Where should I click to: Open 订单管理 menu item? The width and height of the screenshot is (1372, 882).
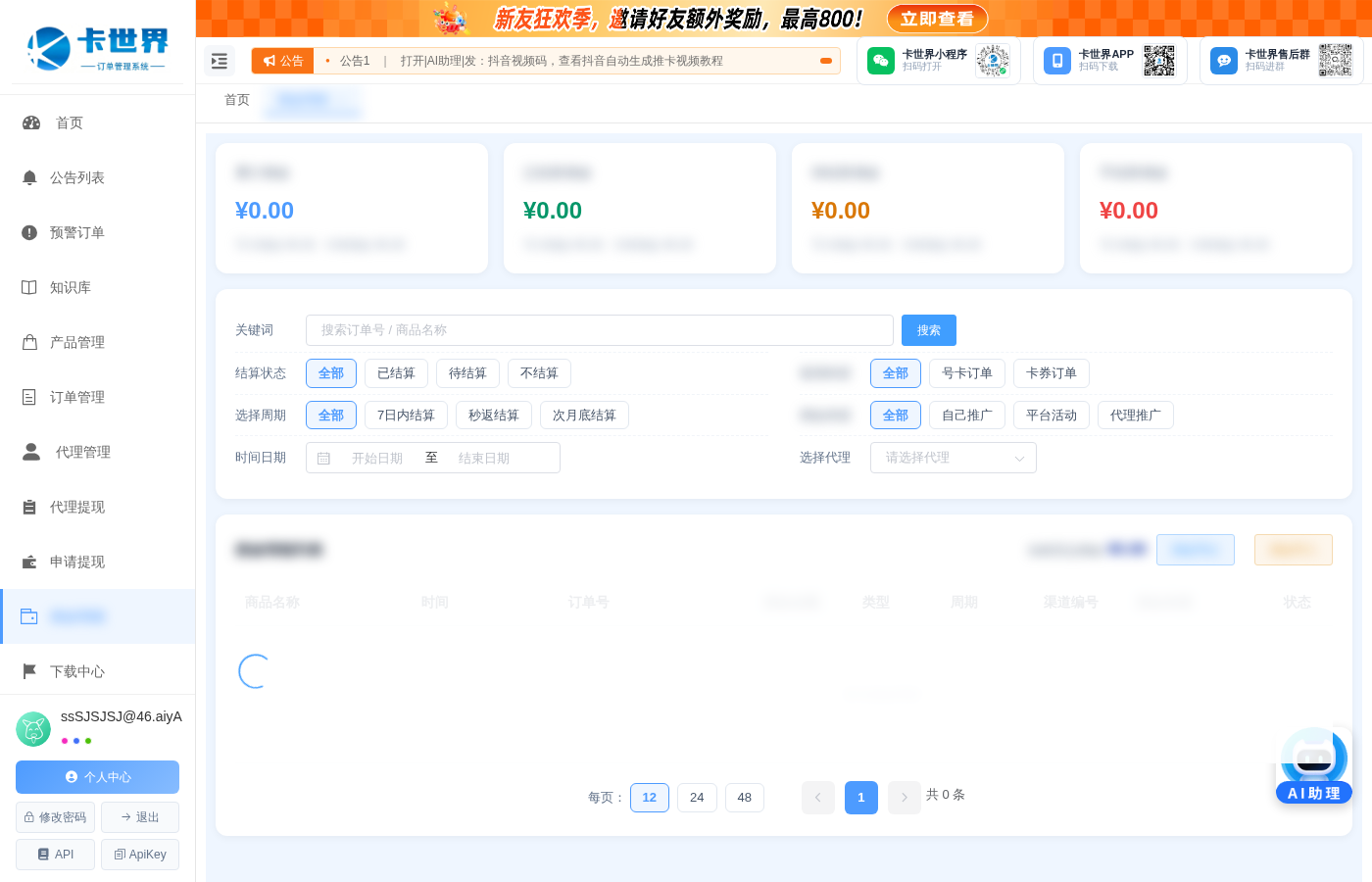point(98,397)
